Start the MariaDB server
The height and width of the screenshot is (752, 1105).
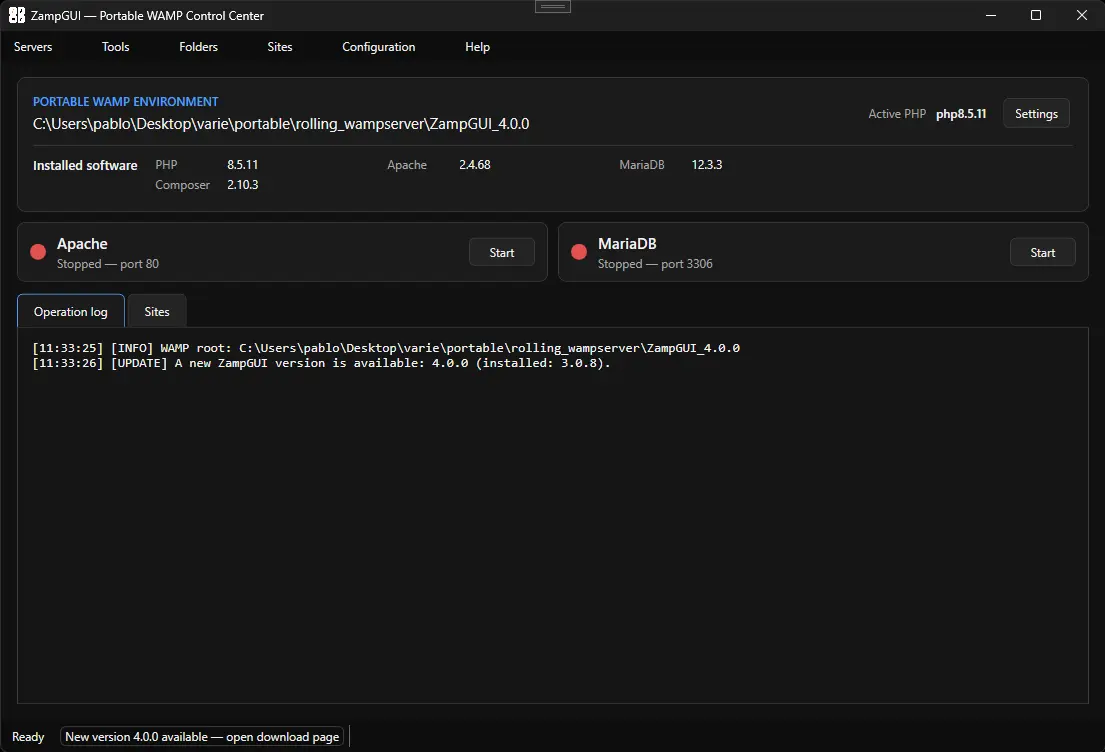pos(1042,252)
